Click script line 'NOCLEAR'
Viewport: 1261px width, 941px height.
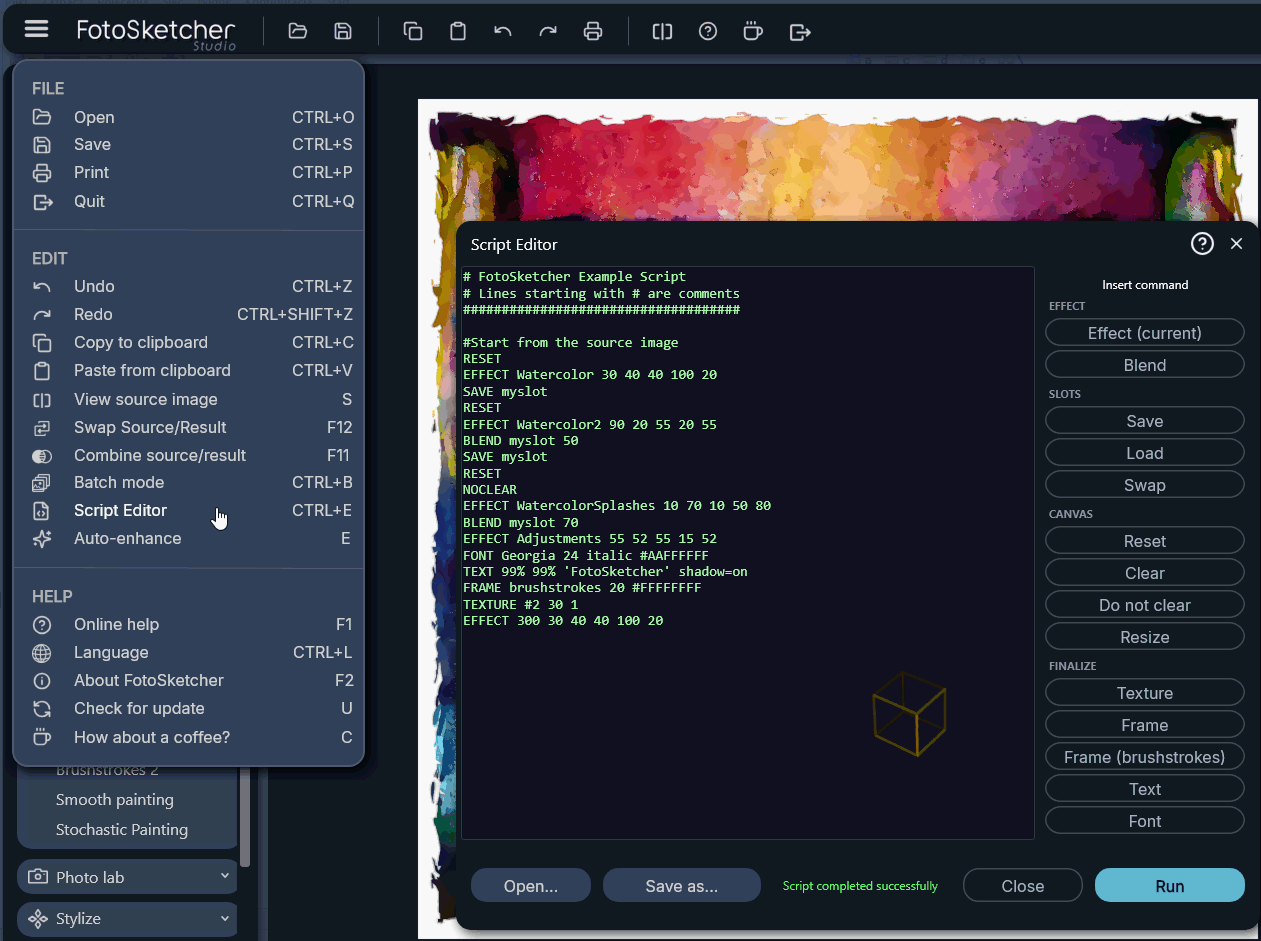pyautogui.click(x=490, y=490)
